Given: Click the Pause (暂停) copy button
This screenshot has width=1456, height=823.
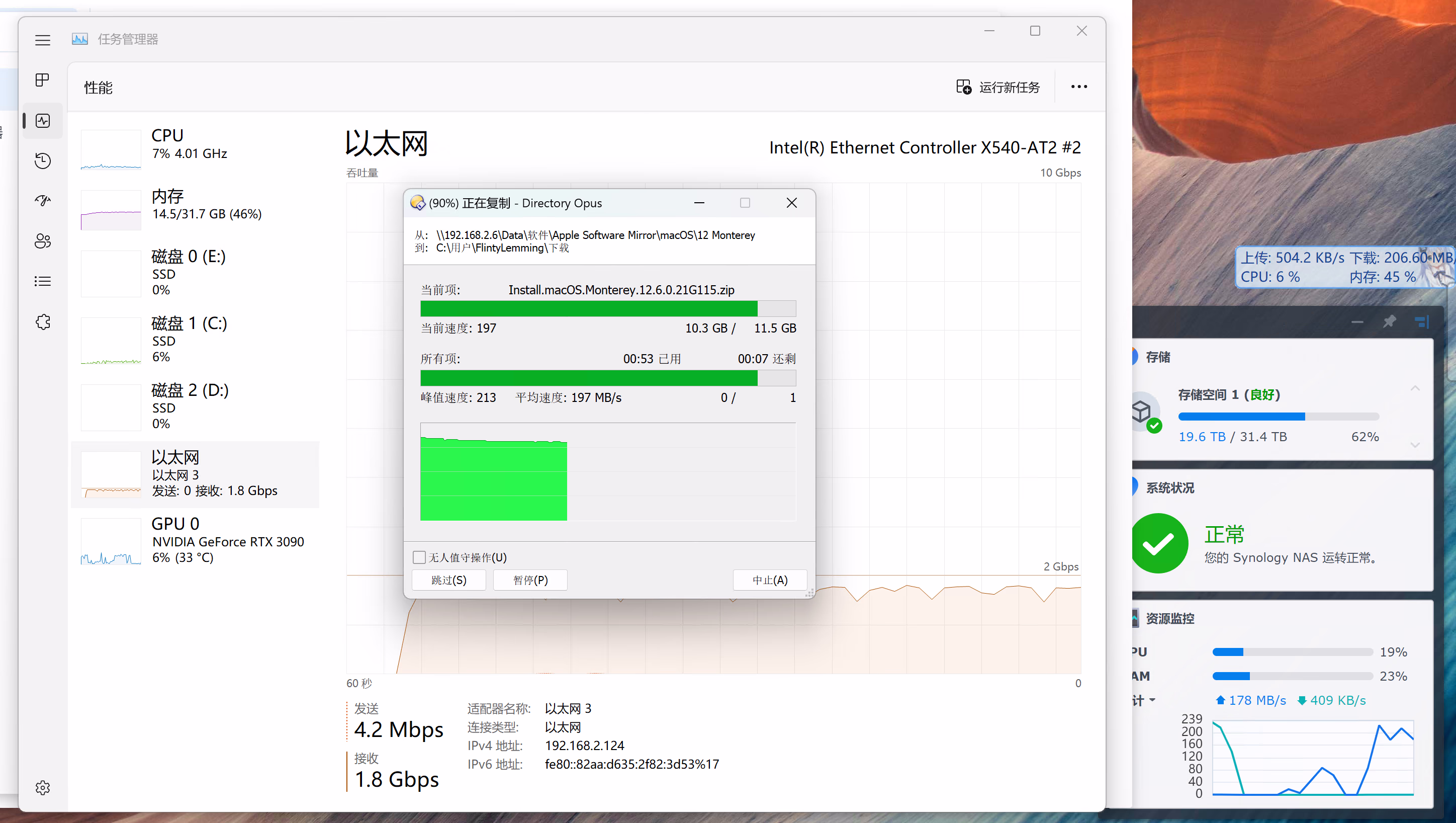Looking at the screenshot, I should pyautogui.click(x=529, y=580).
